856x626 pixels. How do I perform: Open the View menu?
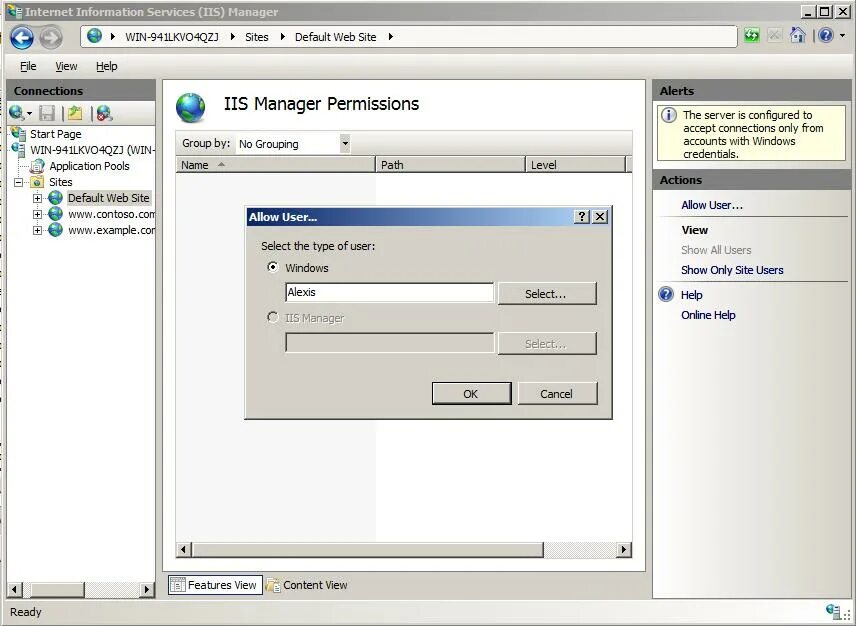(x=66, y=66)
